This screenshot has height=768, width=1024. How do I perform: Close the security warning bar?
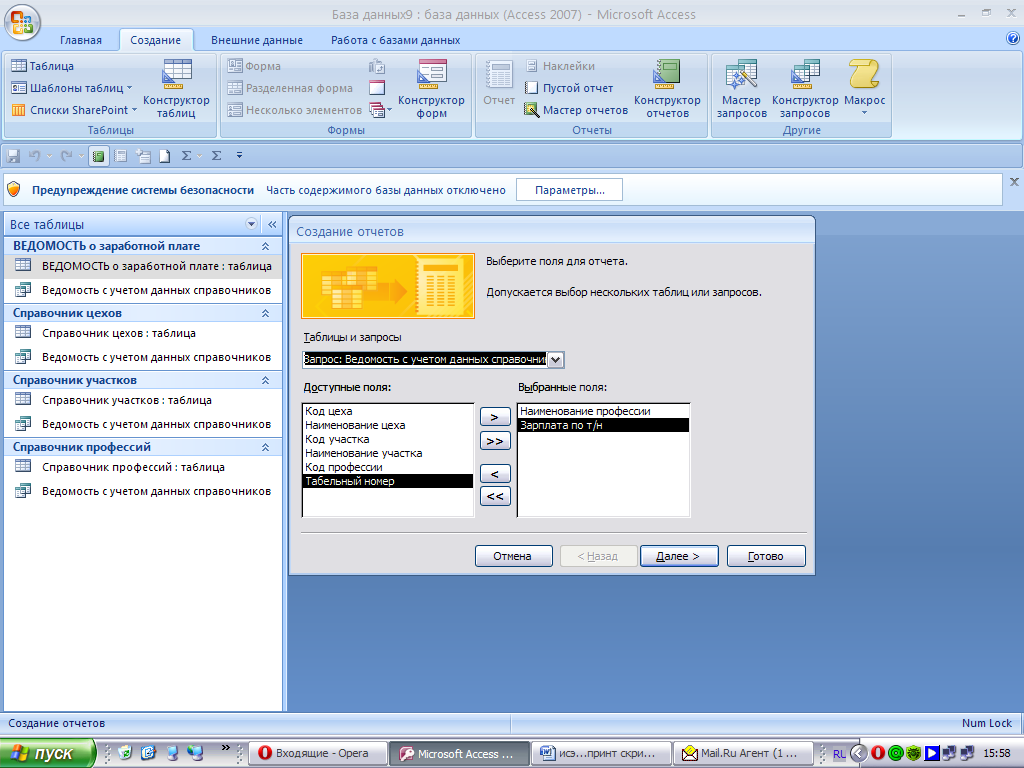(1014, 182)
